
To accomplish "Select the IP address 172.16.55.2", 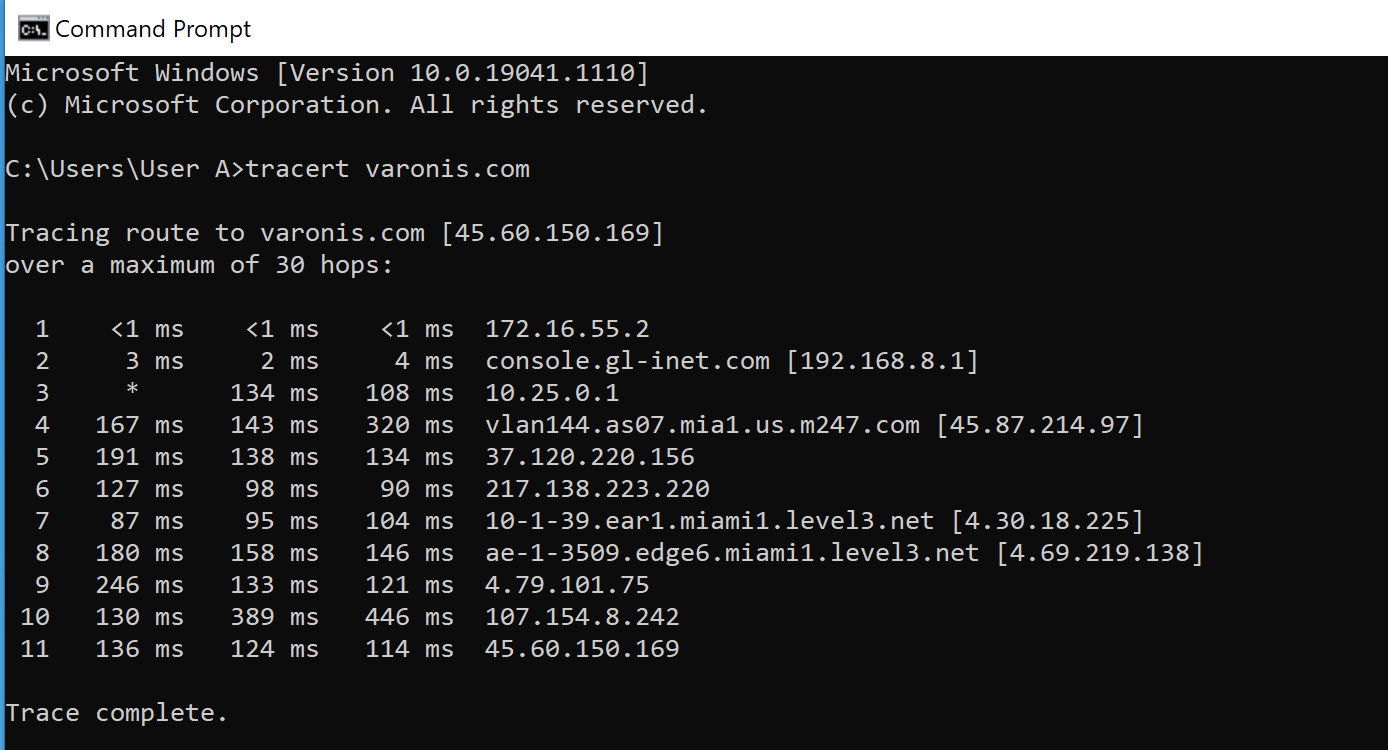I will 567,328.
